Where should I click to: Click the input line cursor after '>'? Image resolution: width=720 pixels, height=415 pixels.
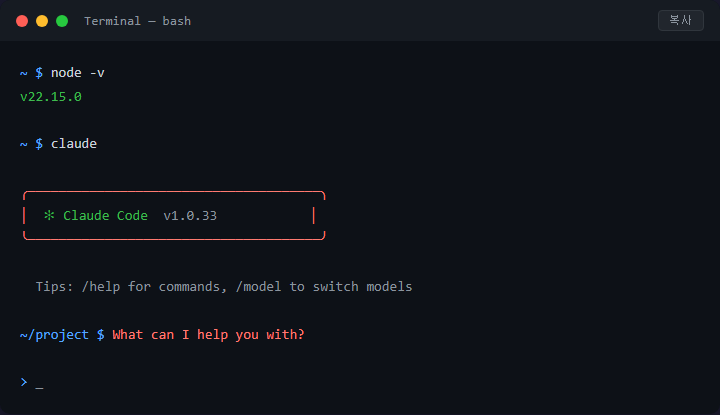click(39, 388)
